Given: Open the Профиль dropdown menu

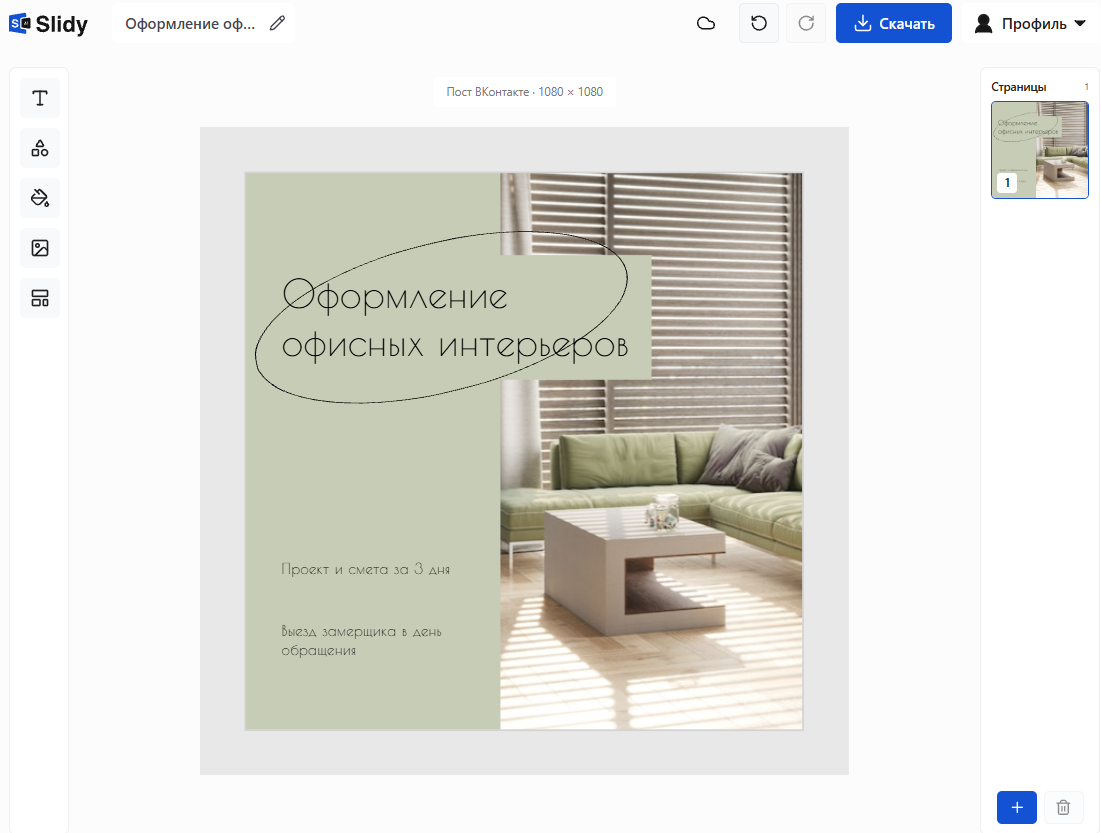Looking at the screenshot, I should pyautogui.click(x=1029, y=23).
